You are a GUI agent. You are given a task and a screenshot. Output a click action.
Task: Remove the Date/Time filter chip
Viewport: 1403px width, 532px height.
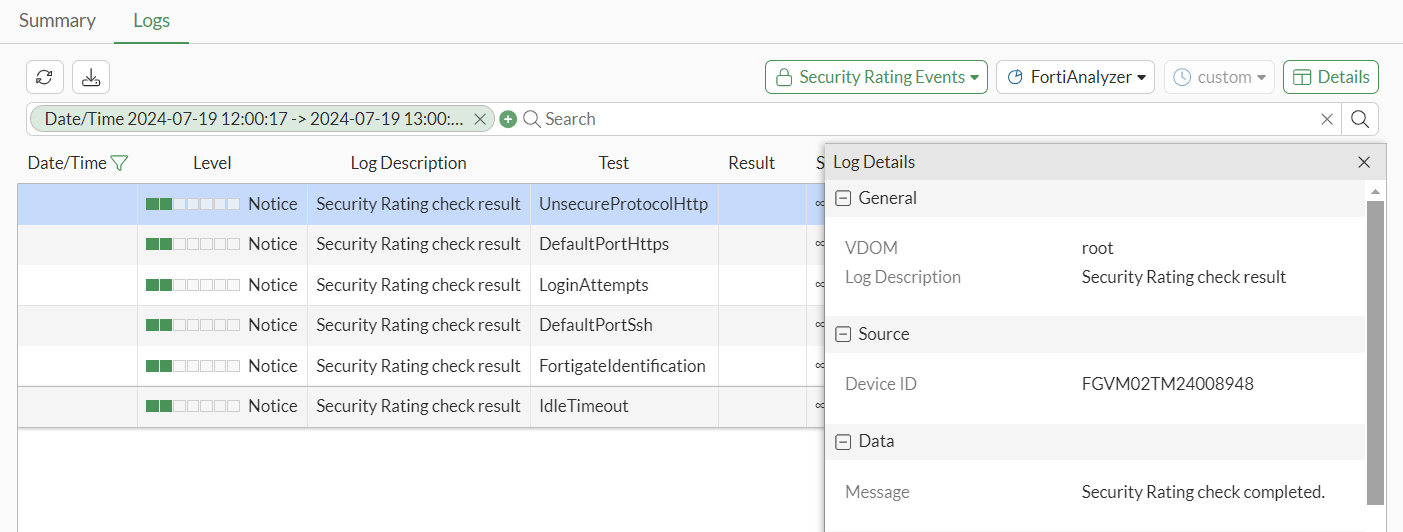480,119
